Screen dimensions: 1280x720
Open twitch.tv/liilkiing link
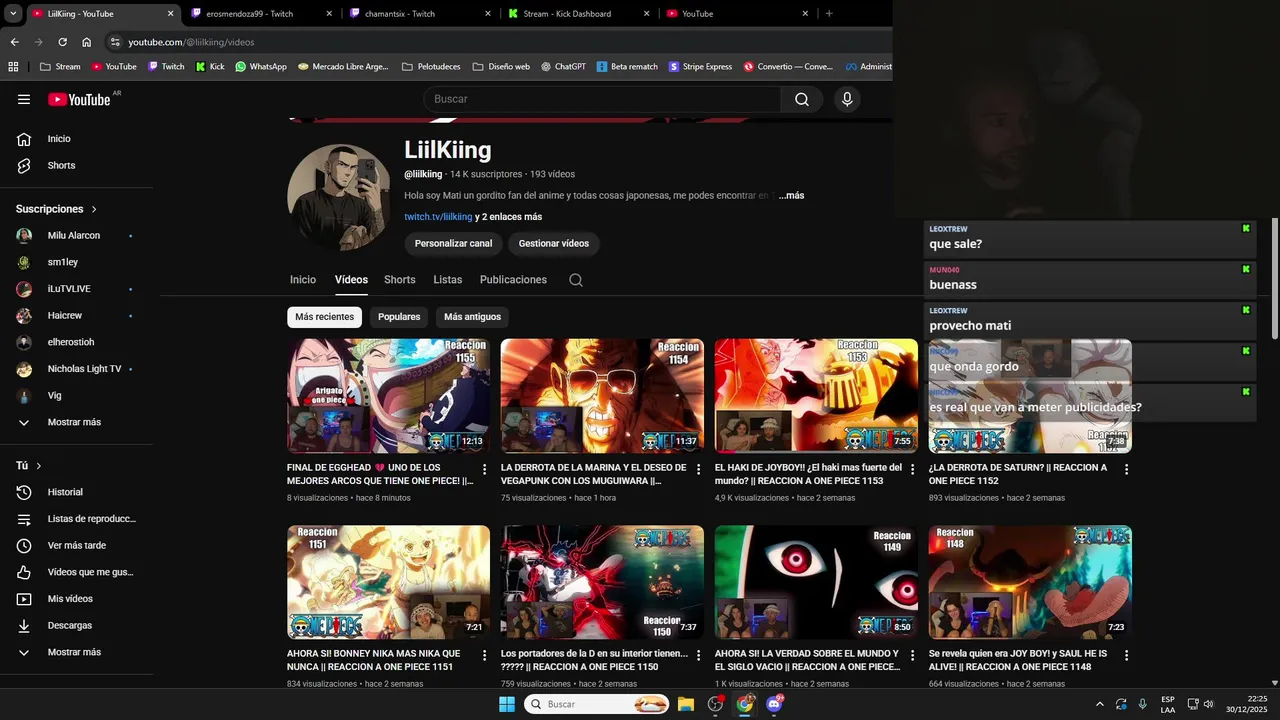point(438,217)
